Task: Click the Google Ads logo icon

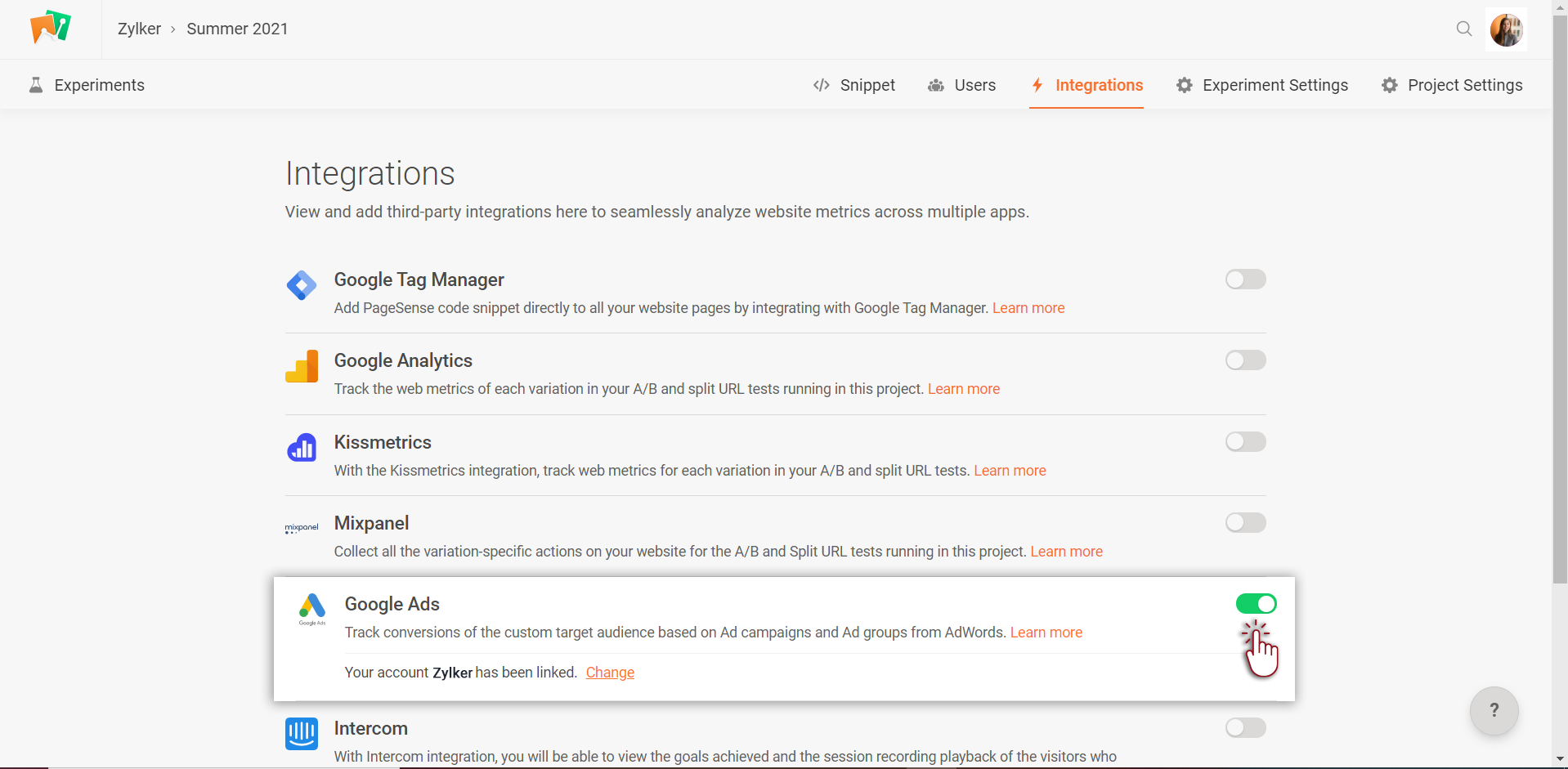Action: coord(312,608)
